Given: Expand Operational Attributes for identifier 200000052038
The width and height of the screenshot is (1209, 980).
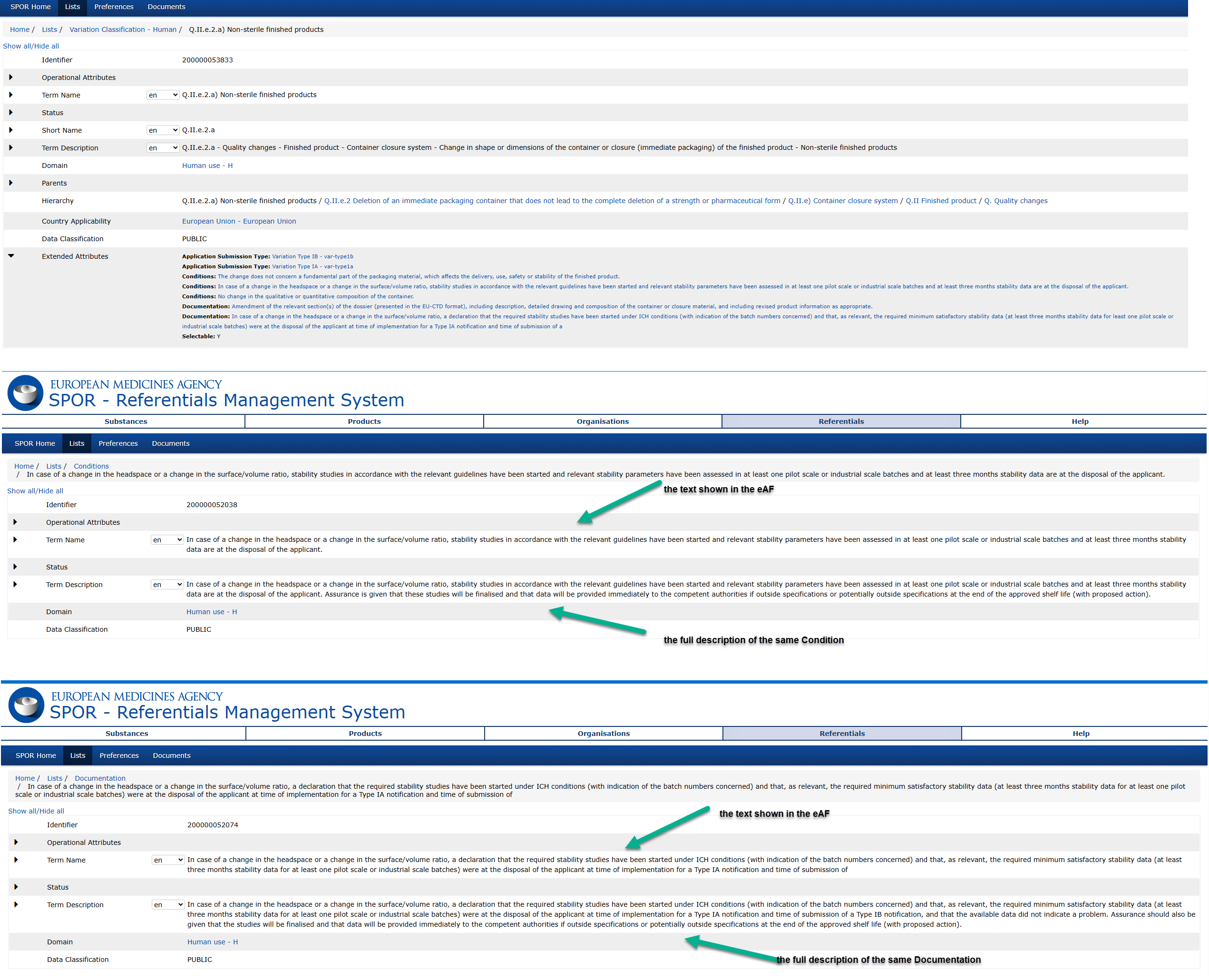Looking at the screenshot, I should [15, 522].
